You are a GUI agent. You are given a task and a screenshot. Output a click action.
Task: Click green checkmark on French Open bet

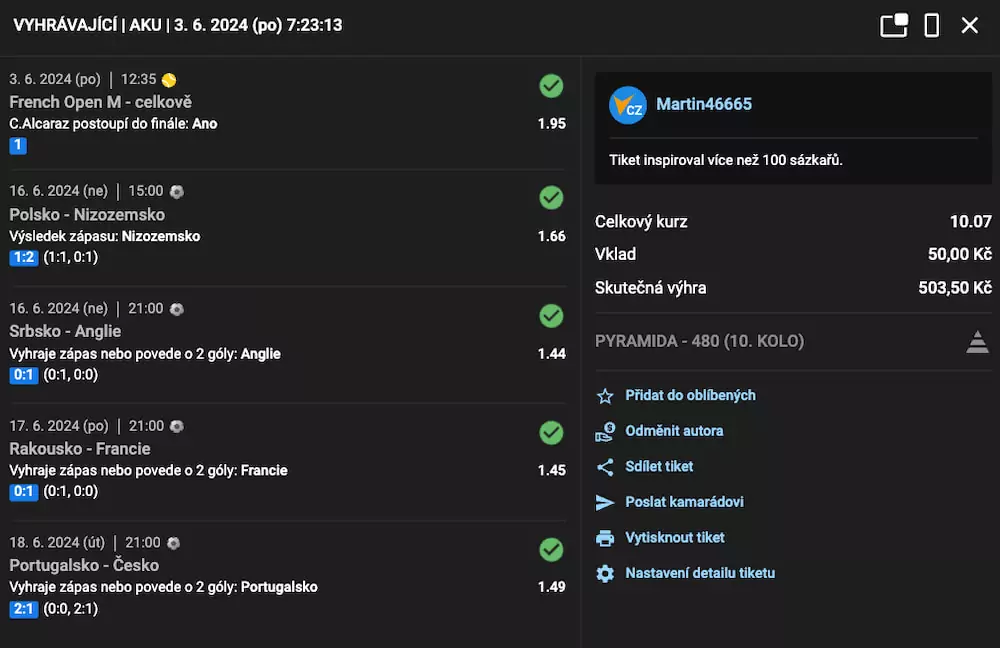[x=551, y=86]
